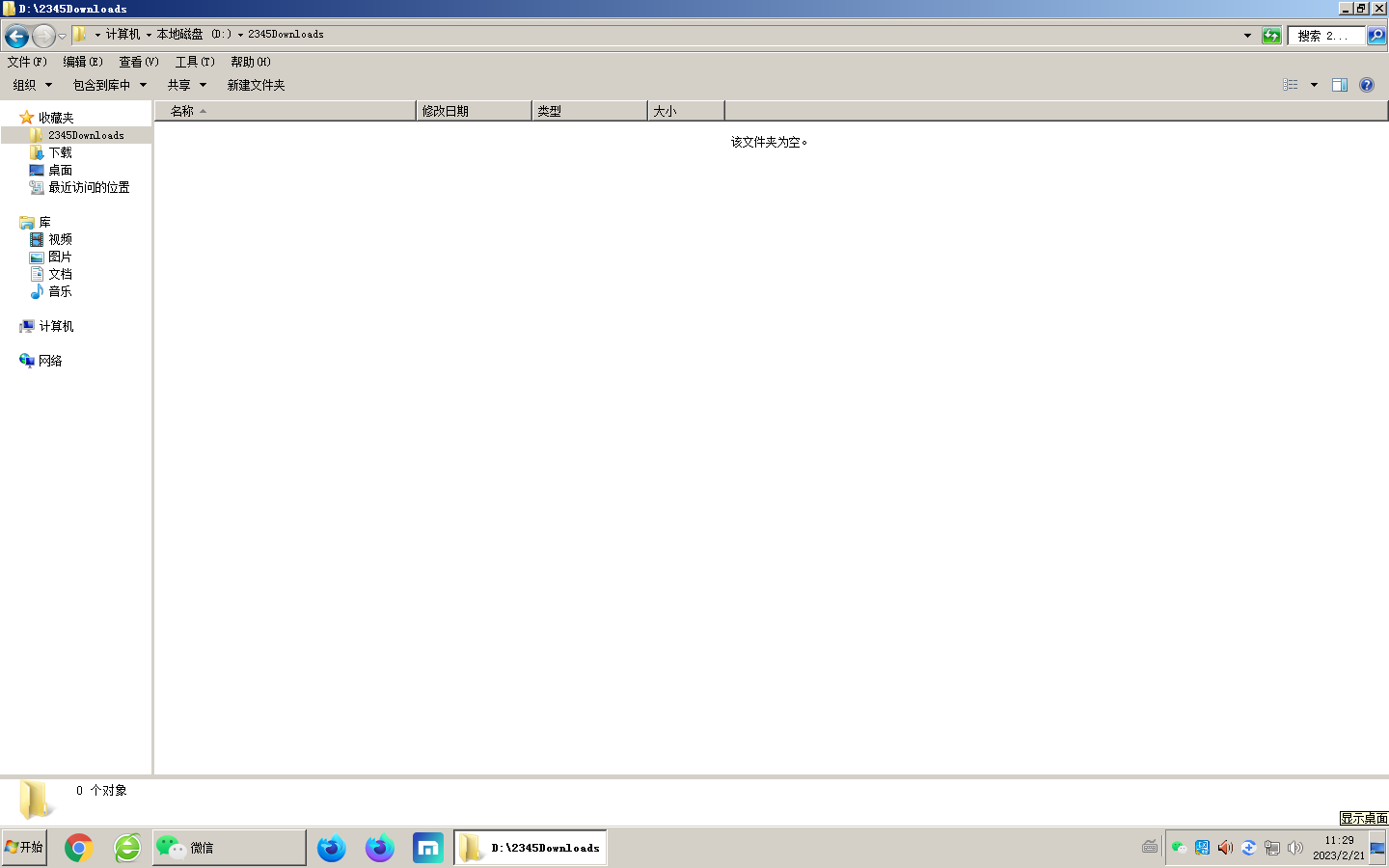Open the 图片 library
The height and width of the screenshot is (868, 1389).
[60, 257]
